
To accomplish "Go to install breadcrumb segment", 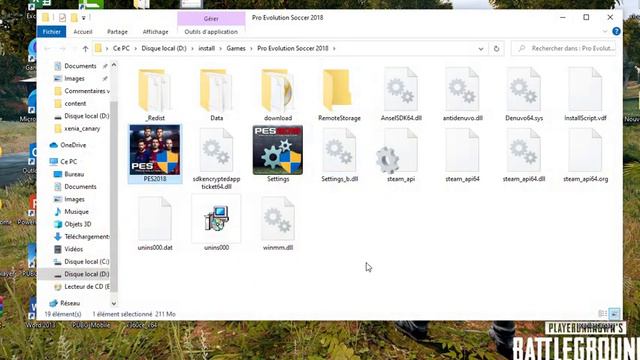I will 207,49.
